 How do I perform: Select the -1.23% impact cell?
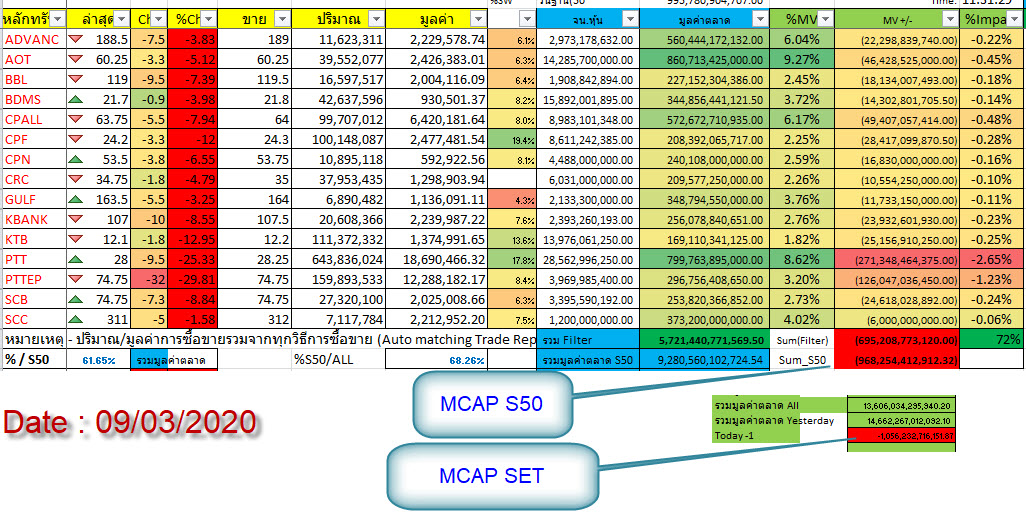pos(993,279)
